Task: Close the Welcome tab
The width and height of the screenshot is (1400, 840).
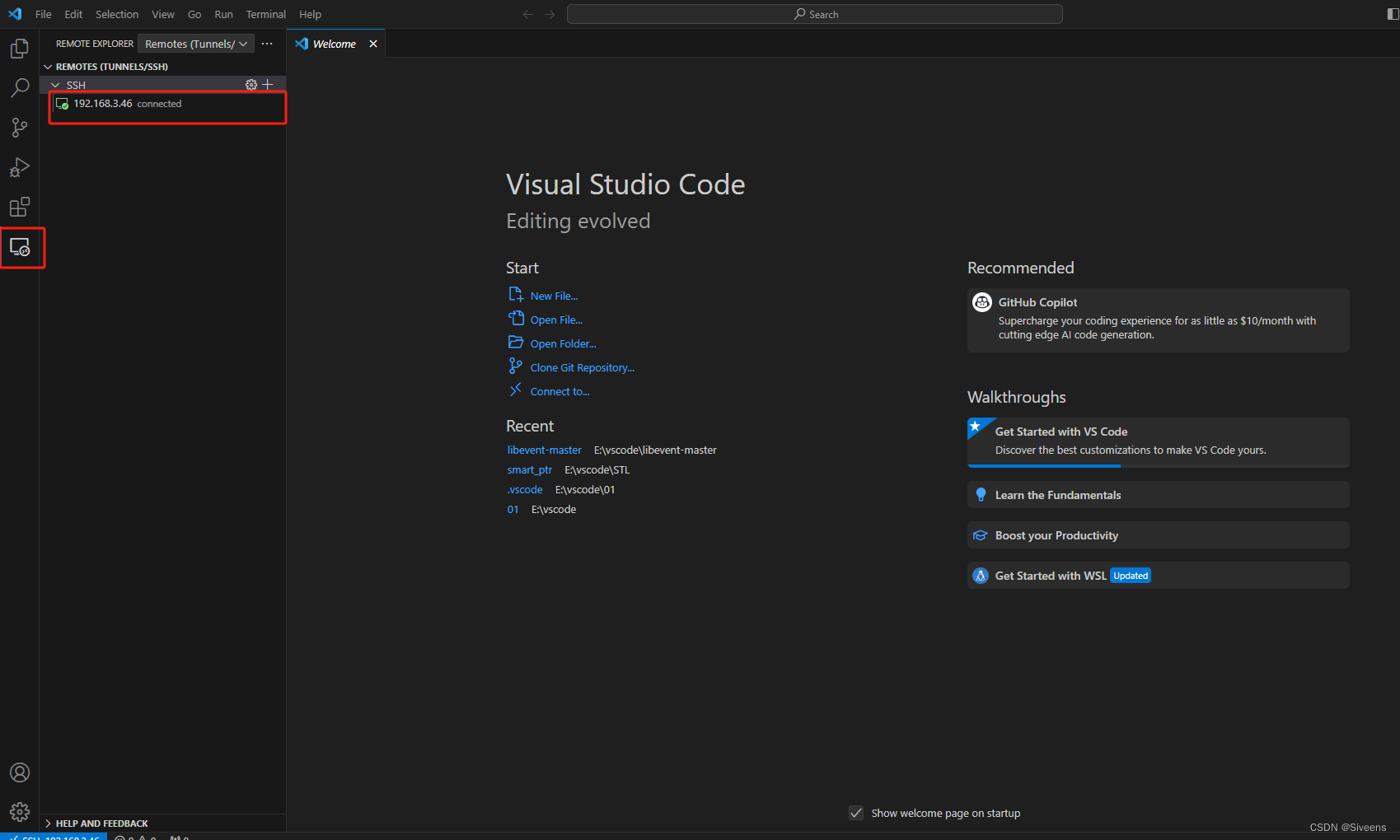Action: [x=373, y=44]
